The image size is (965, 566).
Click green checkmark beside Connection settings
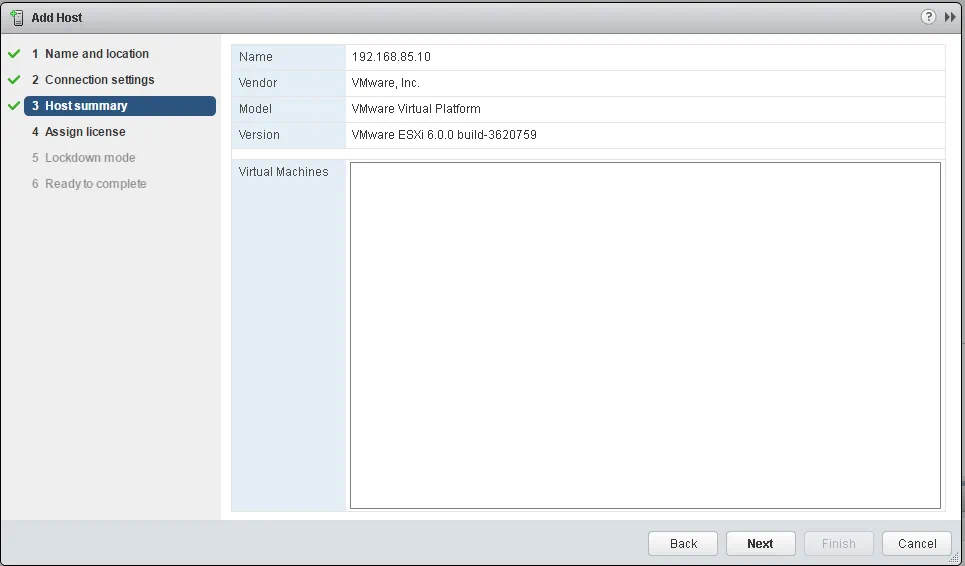tap(14, 80)
